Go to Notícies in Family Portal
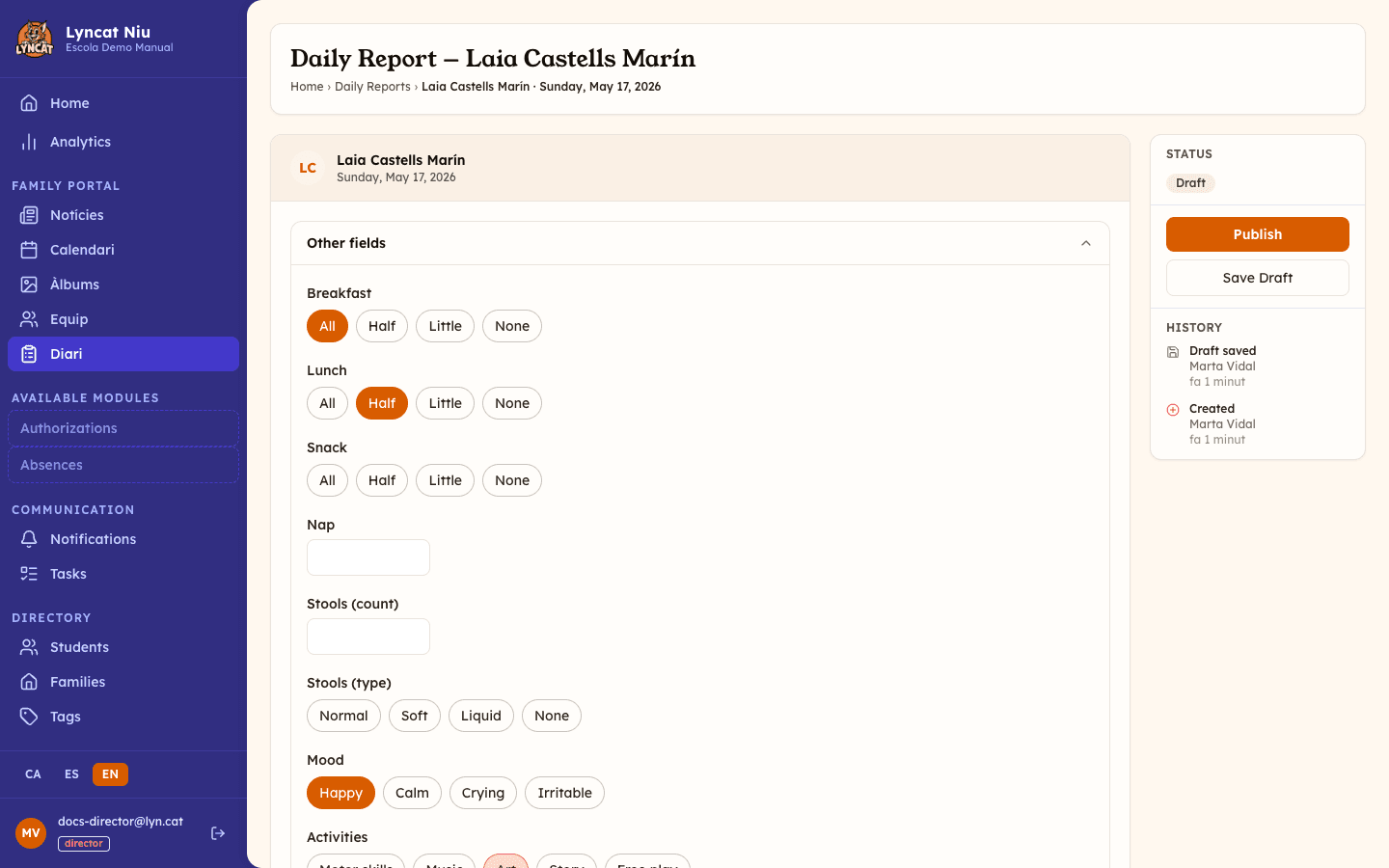 tap(123, 215)
